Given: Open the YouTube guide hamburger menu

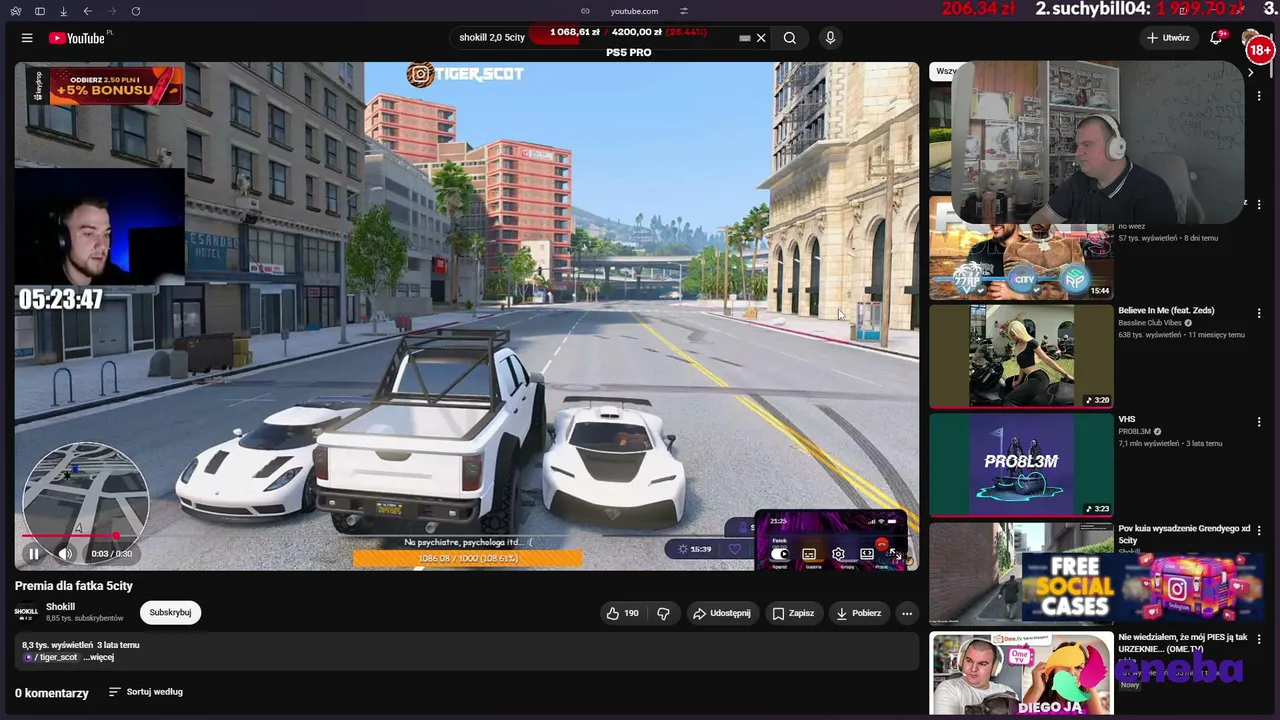Looking at the screenshot, I should tap(27, 38).
